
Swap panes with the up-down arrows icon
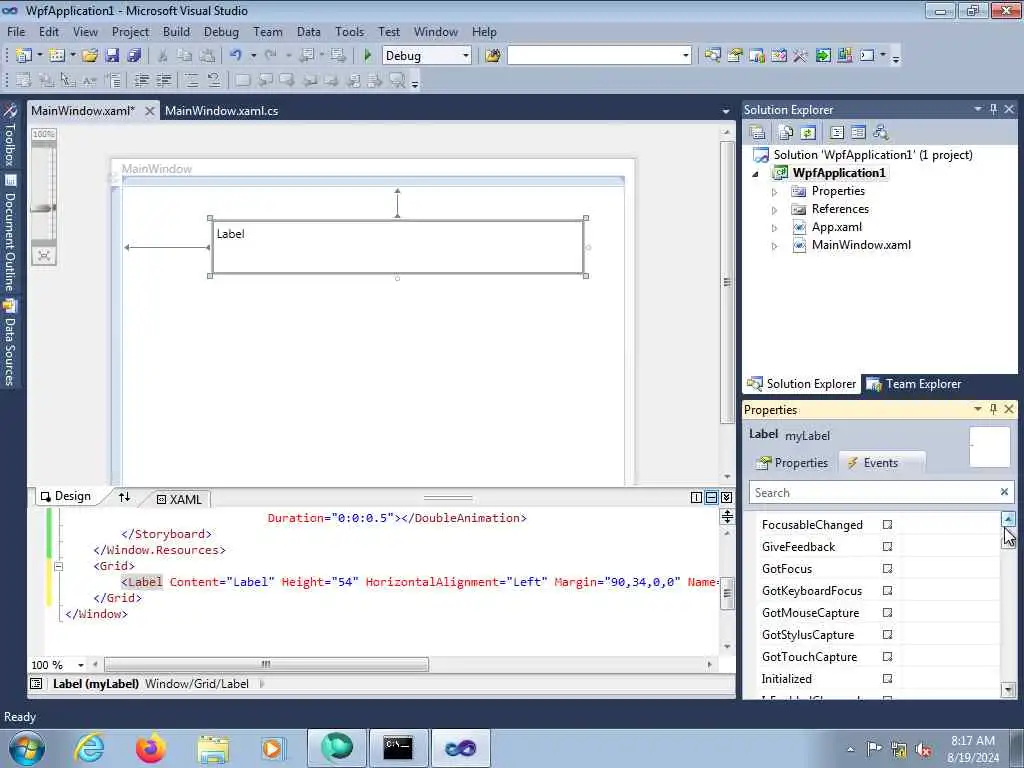[124, 498]
